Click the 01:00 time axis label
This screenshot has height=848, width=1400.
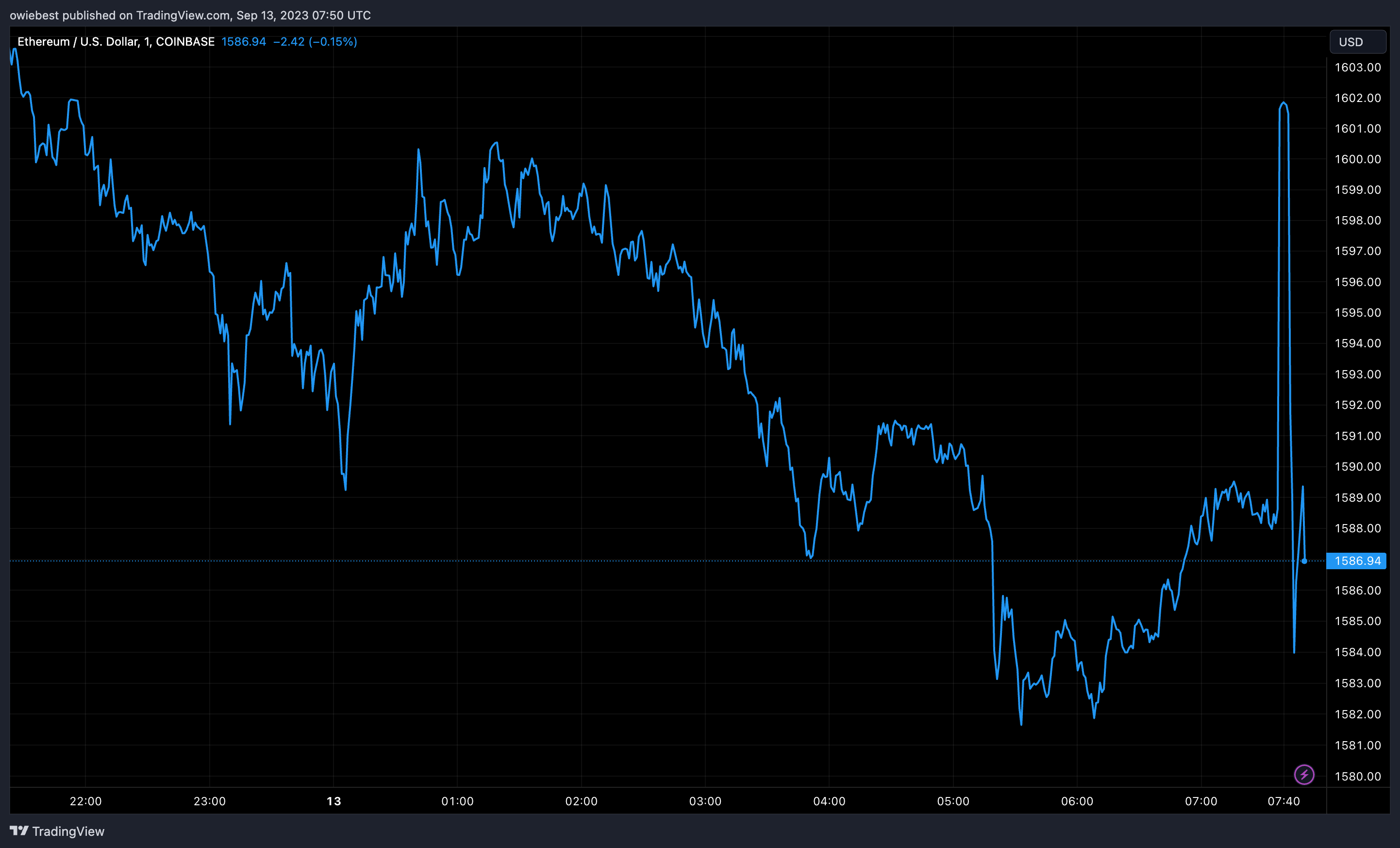(x=457, y=801)
